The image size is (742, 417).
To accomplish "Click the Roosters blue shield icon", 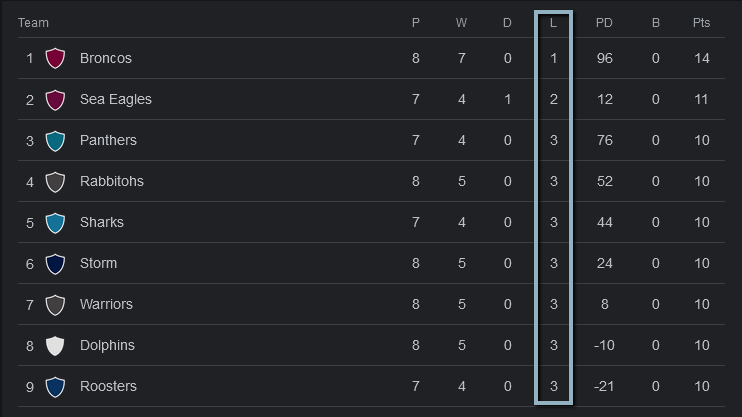I will tap(55, 387).
